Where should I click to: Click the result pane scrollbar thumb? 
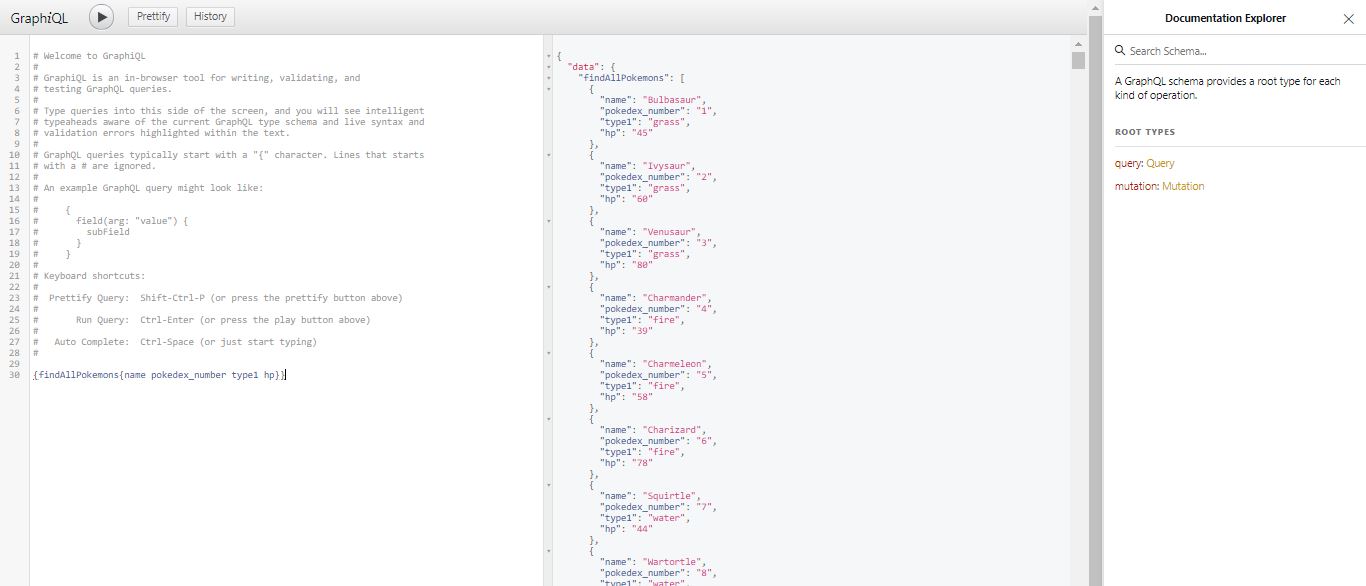(1078, 60)
